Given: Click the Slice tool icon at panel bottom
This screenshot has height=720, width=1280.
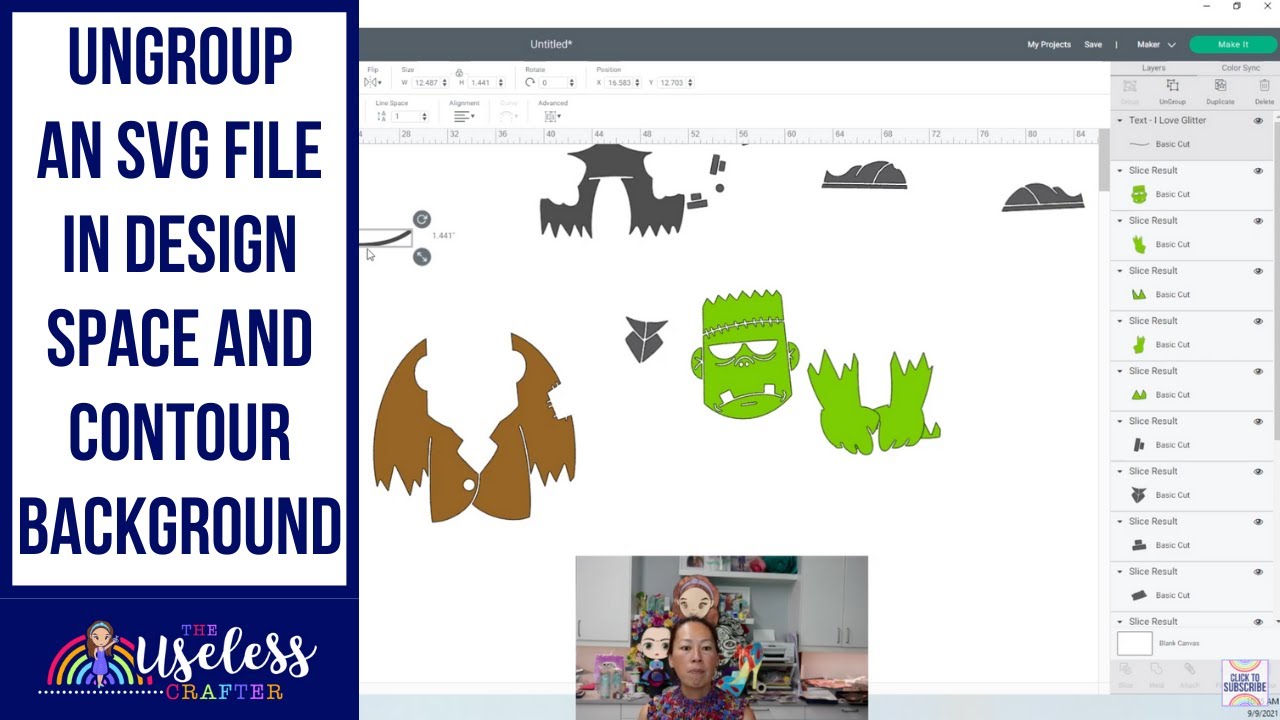Looking at the screenshot, I should click(1126, 668).
